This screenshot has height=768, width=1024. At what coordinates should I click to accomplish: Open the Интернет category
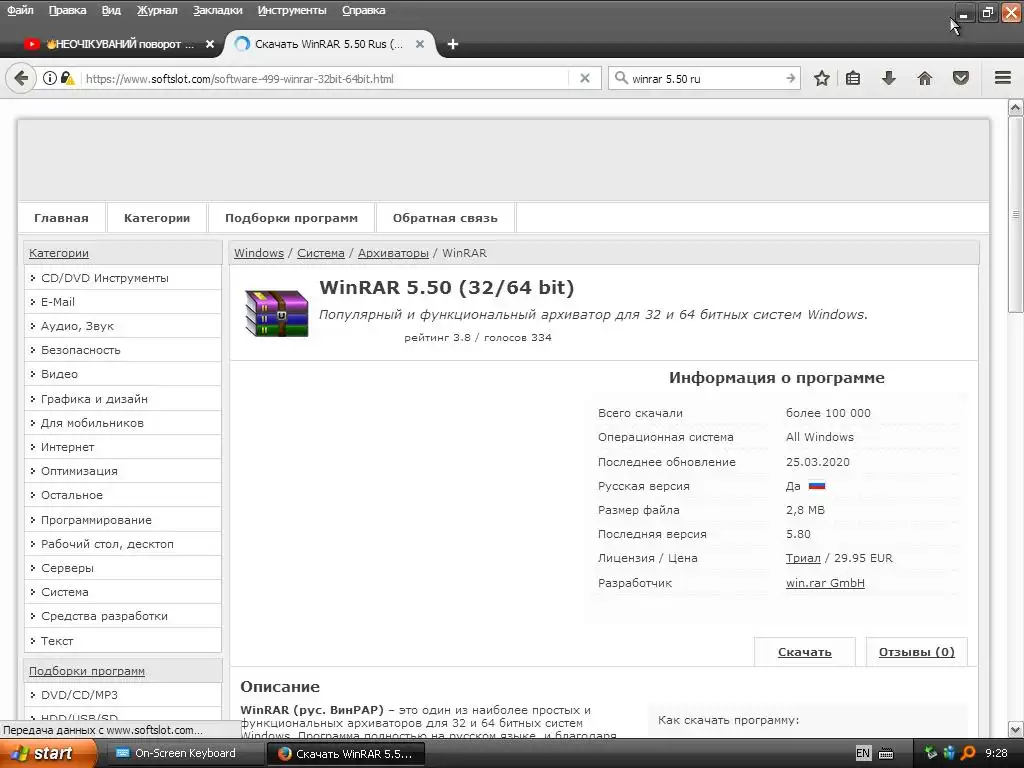pos(67,447)
